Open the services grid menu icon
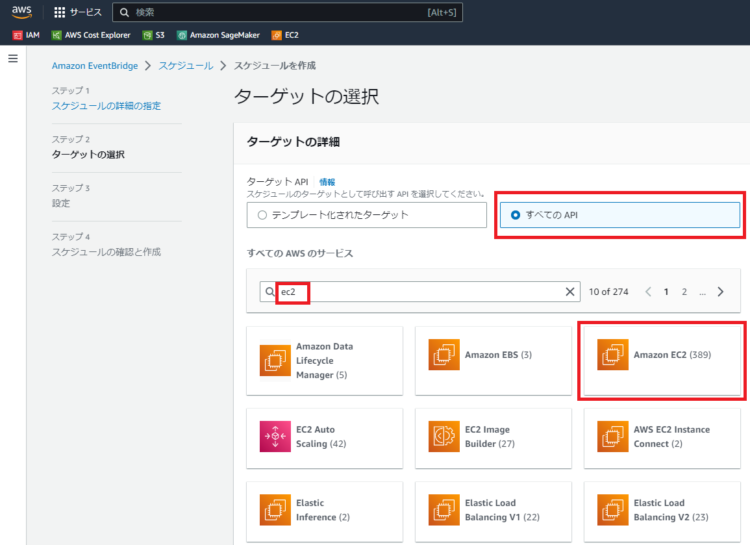This screenshot has height=545, width=750. [59, 12]
